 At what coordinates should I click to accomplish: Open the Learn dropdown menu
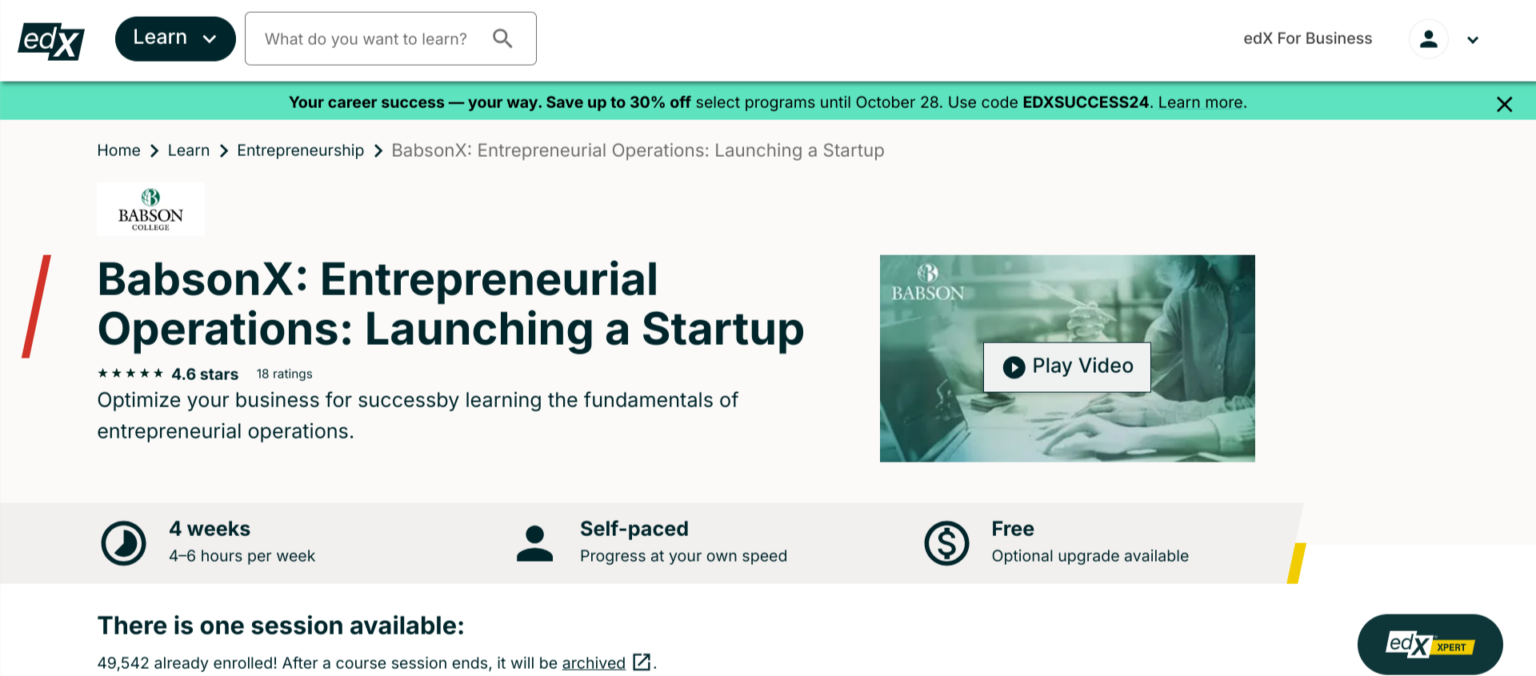pyautogui.click(x=175, y=37)
